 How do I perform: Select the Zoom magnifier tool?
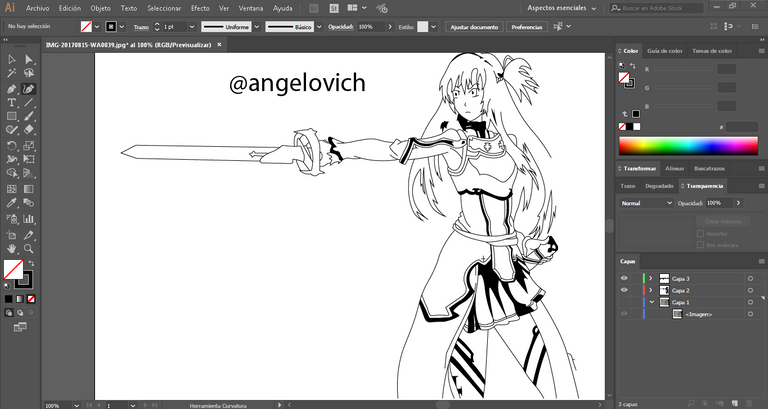(x=29, y=248)
